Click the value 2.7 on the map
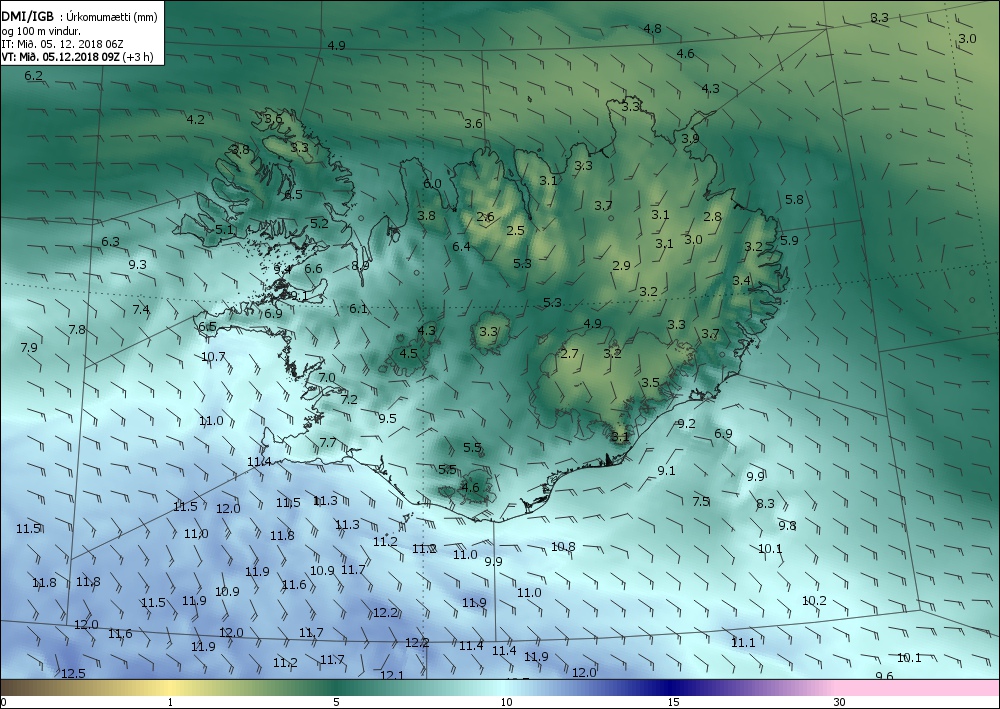Screen dimensions: 1000x709 [x=569, y=353]
